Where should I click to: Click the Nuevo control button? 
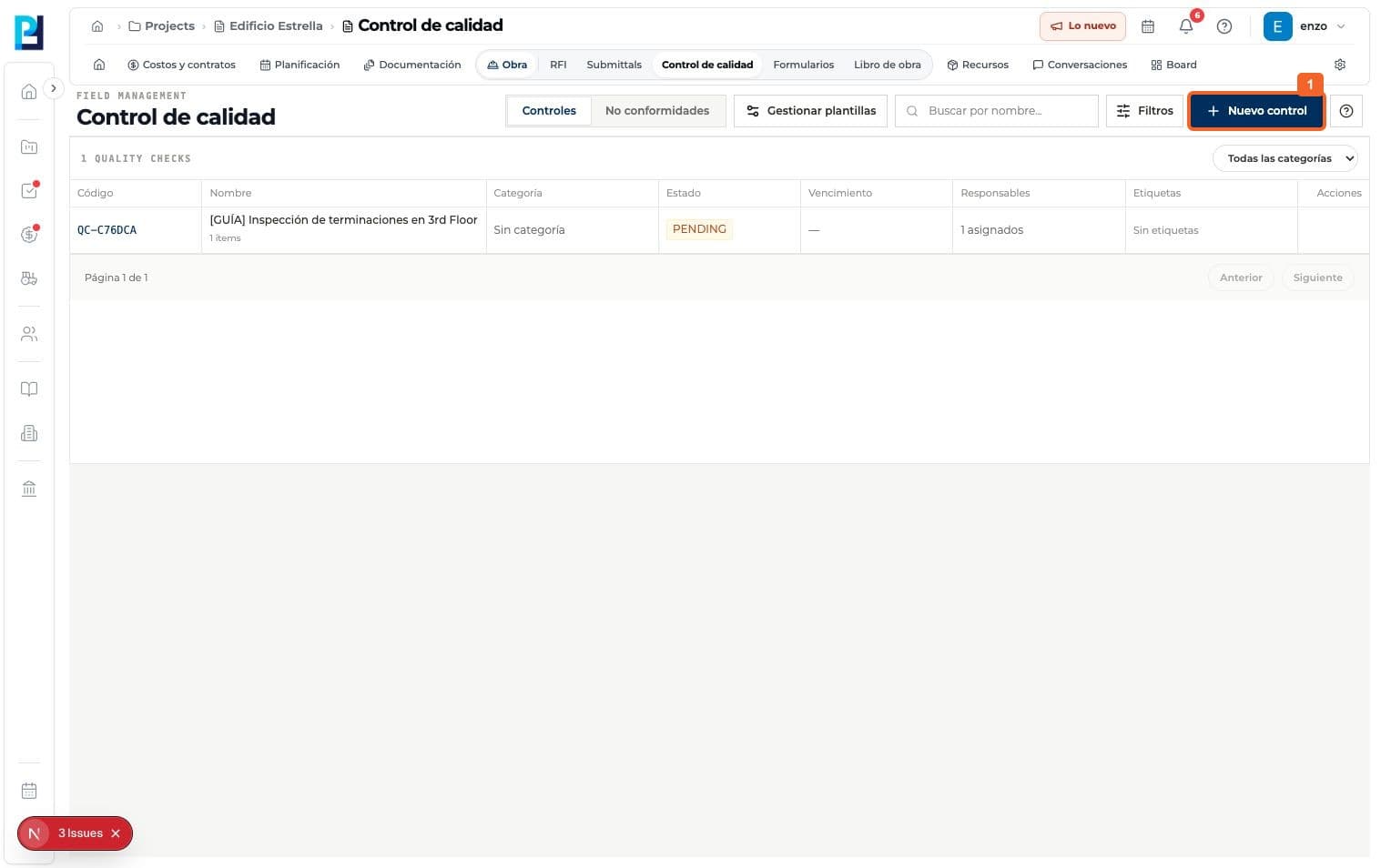(x=1256, y=111)
